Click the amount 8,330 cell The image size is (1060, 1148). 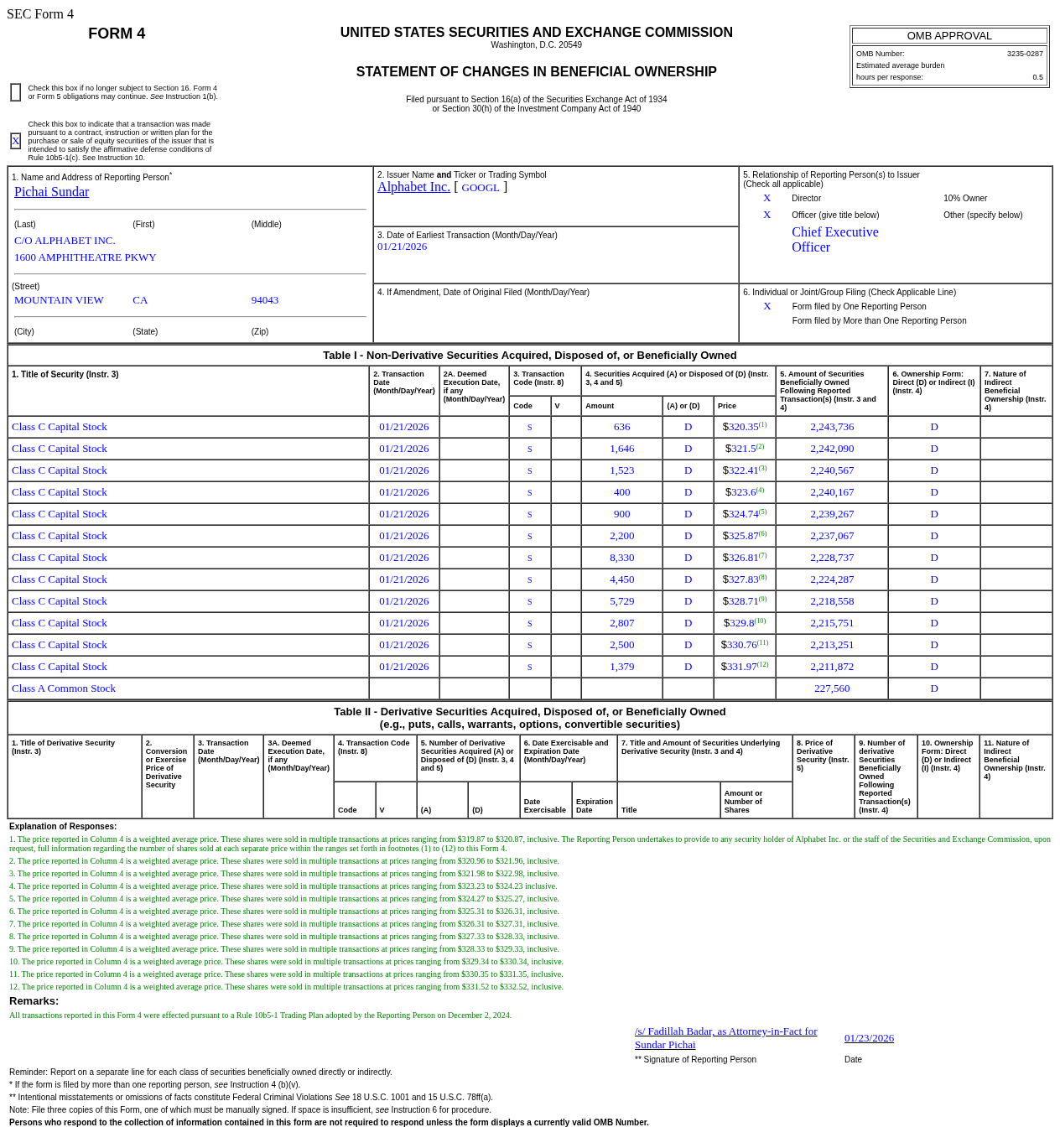click(x=621, y=558)
